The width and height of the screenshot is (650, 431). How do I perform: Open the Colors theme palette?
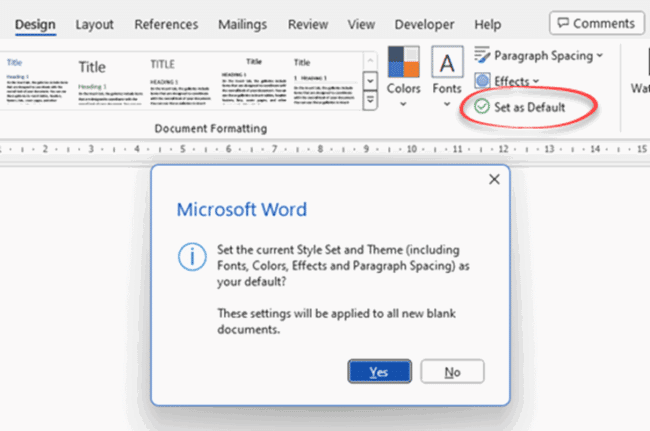click(404, 76)
